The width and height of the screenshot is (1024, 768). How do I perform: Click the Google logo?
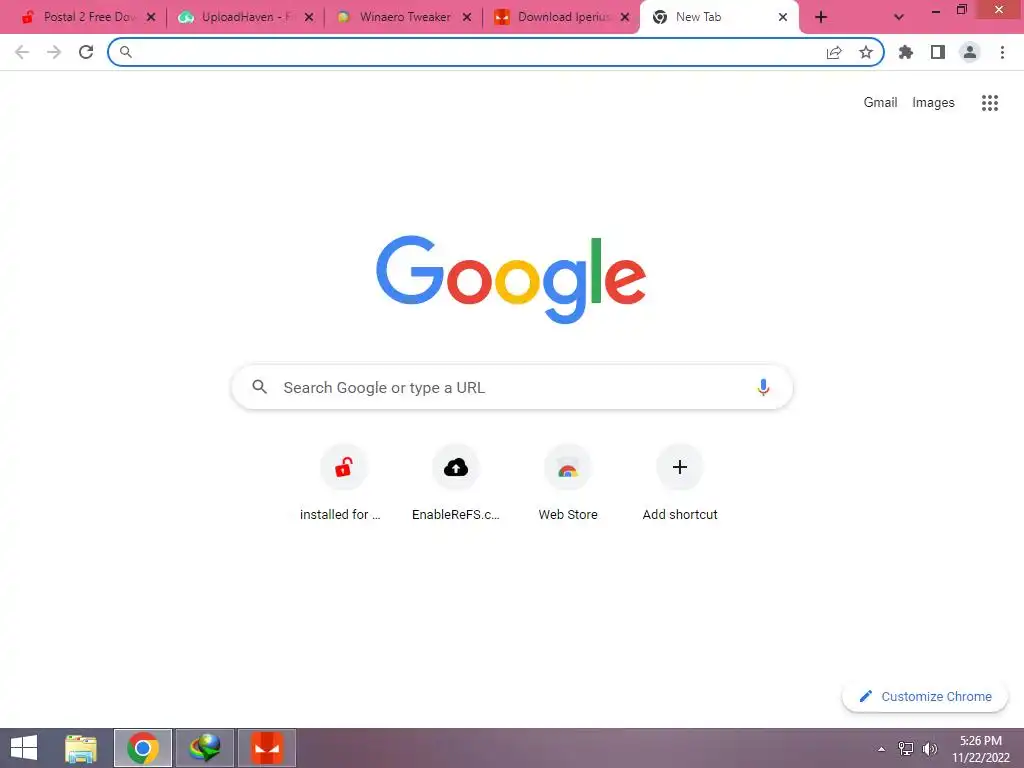[x=511, y=279]
